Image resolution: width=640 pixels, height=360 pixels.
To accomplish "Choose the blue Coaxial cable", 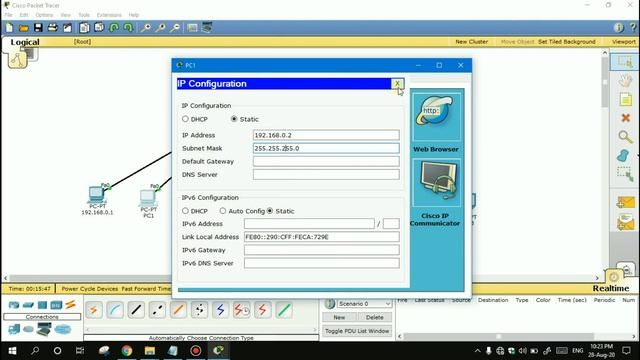I will pyautogui.click(x=221, y=310).
